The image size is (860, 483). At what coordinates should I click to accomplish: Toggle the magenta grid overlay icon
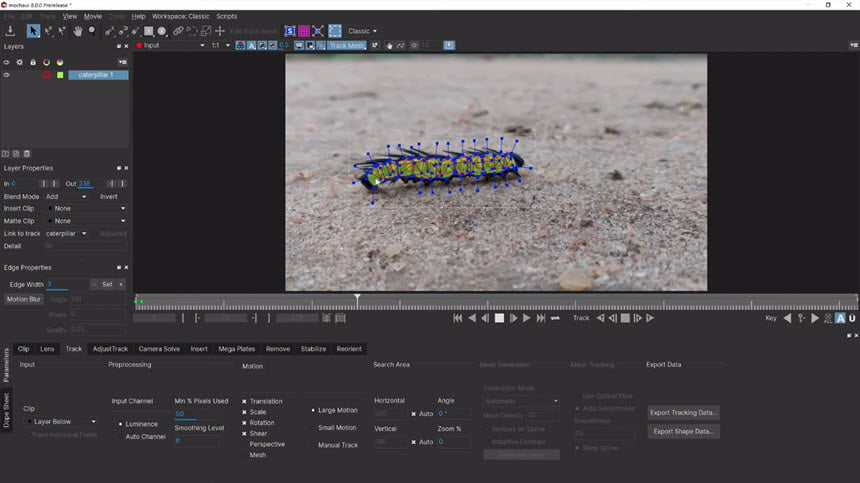tap(304, 31)
